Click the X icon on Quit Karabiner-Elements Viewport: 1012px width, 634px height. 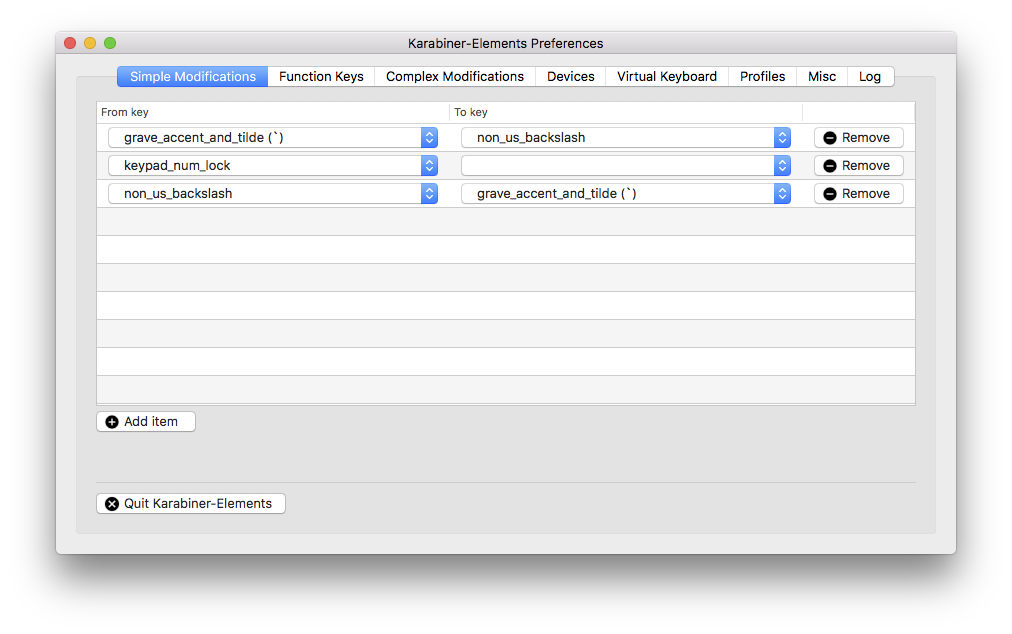[112, 503]
